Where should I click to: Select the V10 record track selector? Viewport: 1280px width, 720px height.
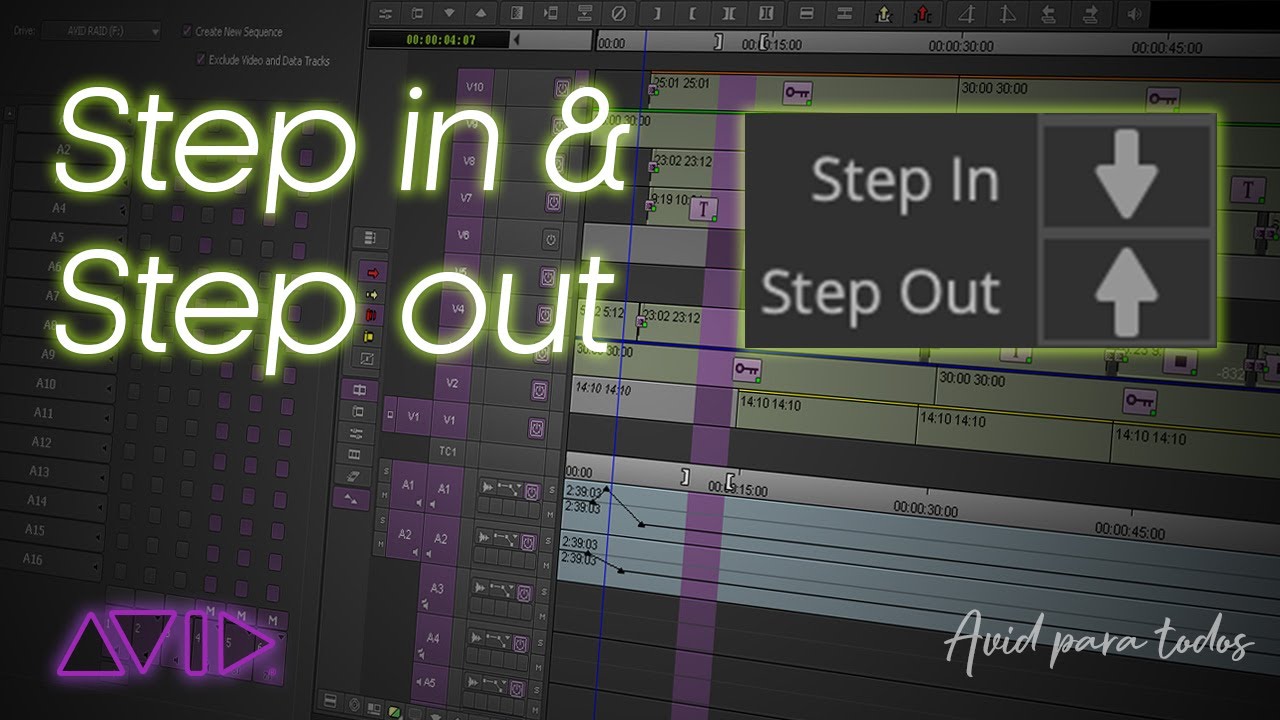coord(476,87)
